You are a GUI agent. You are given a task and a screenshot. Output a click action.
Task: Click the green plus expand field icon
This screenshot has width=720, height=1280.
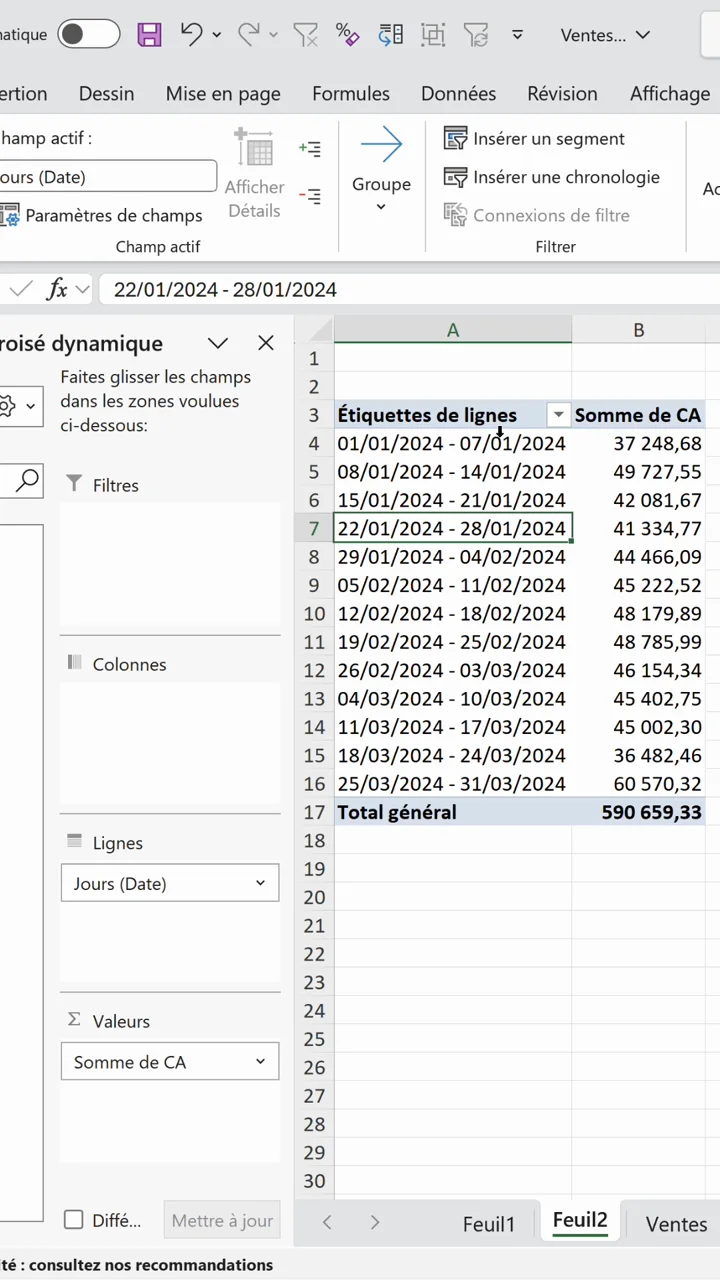(x=310, y=149)
